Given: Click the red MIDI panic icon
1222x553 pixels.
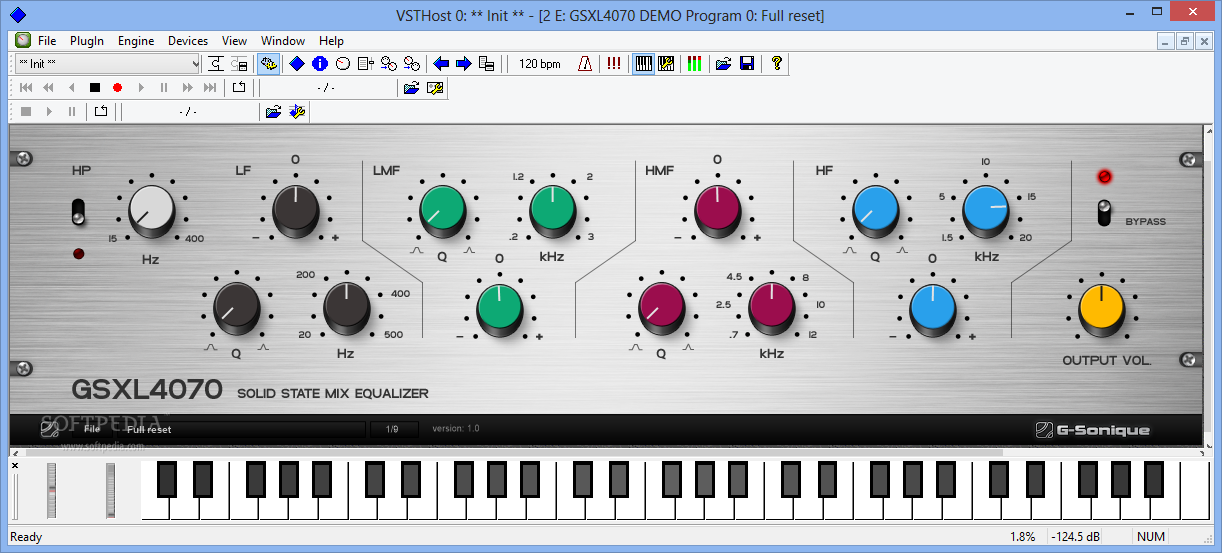Looking at the screenshot, I should pos(613,64).
